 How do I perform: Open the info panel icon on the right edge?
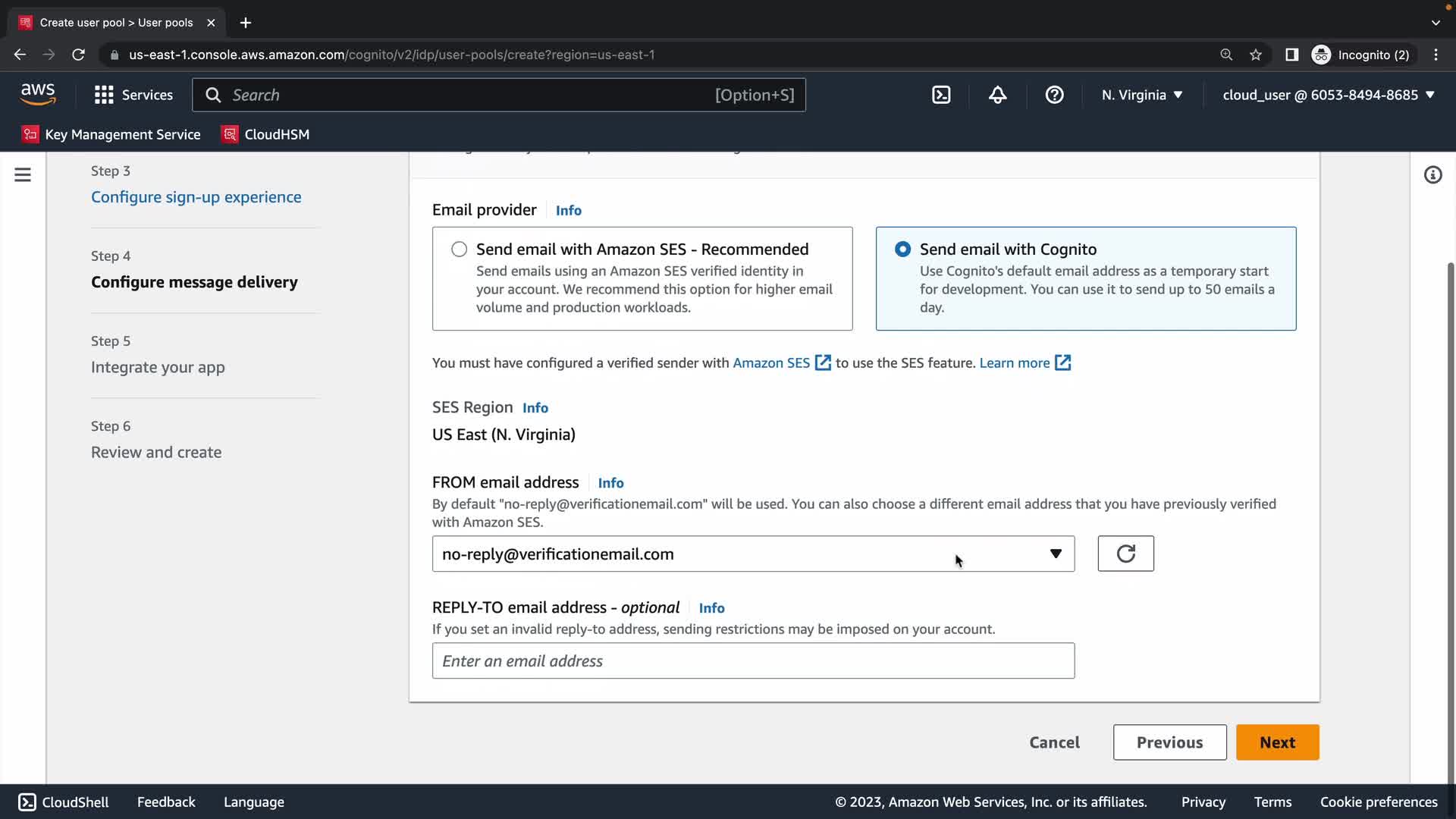1432,175
